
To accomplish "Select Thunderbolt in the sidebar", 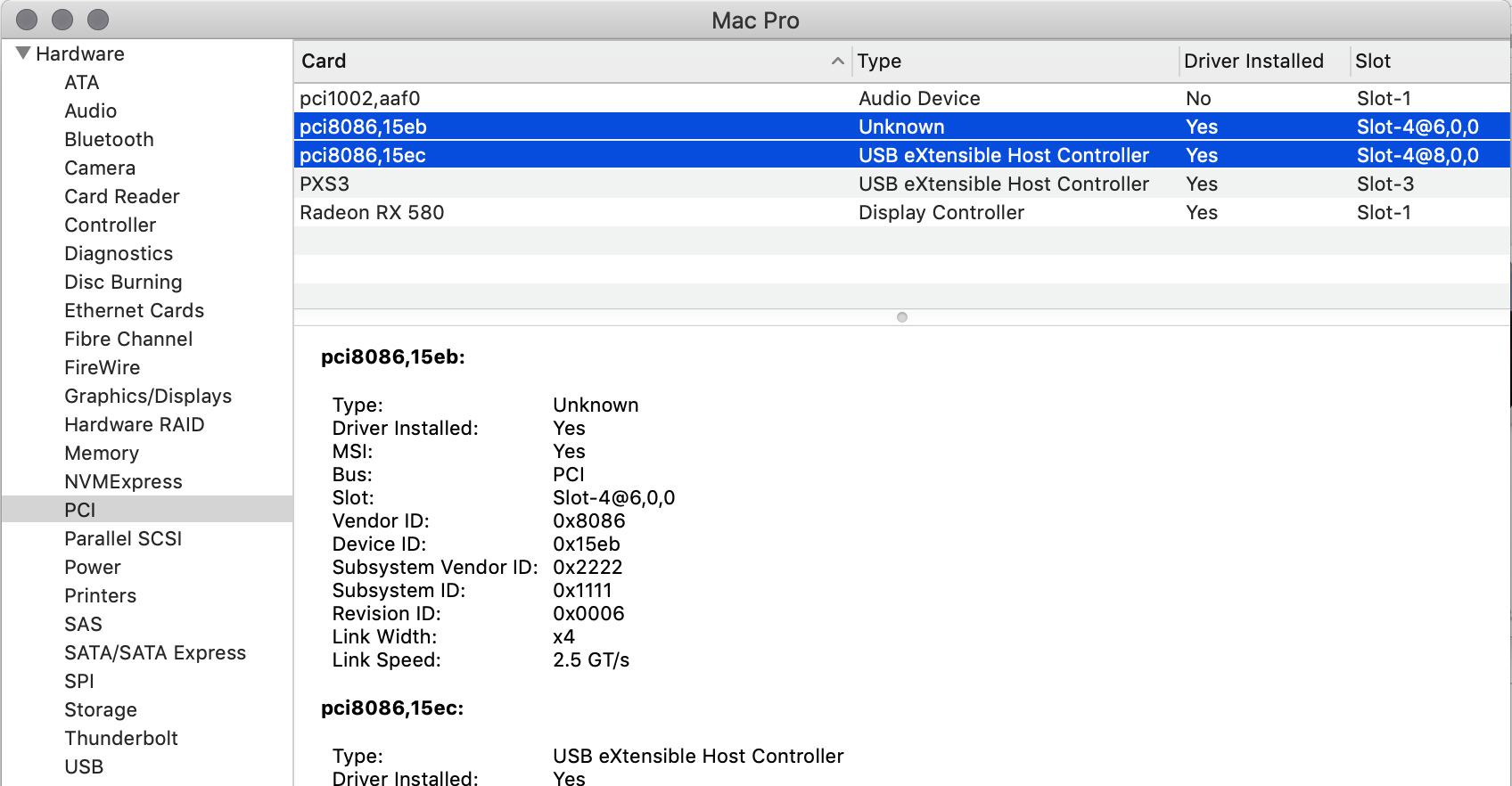I will 121,739.
